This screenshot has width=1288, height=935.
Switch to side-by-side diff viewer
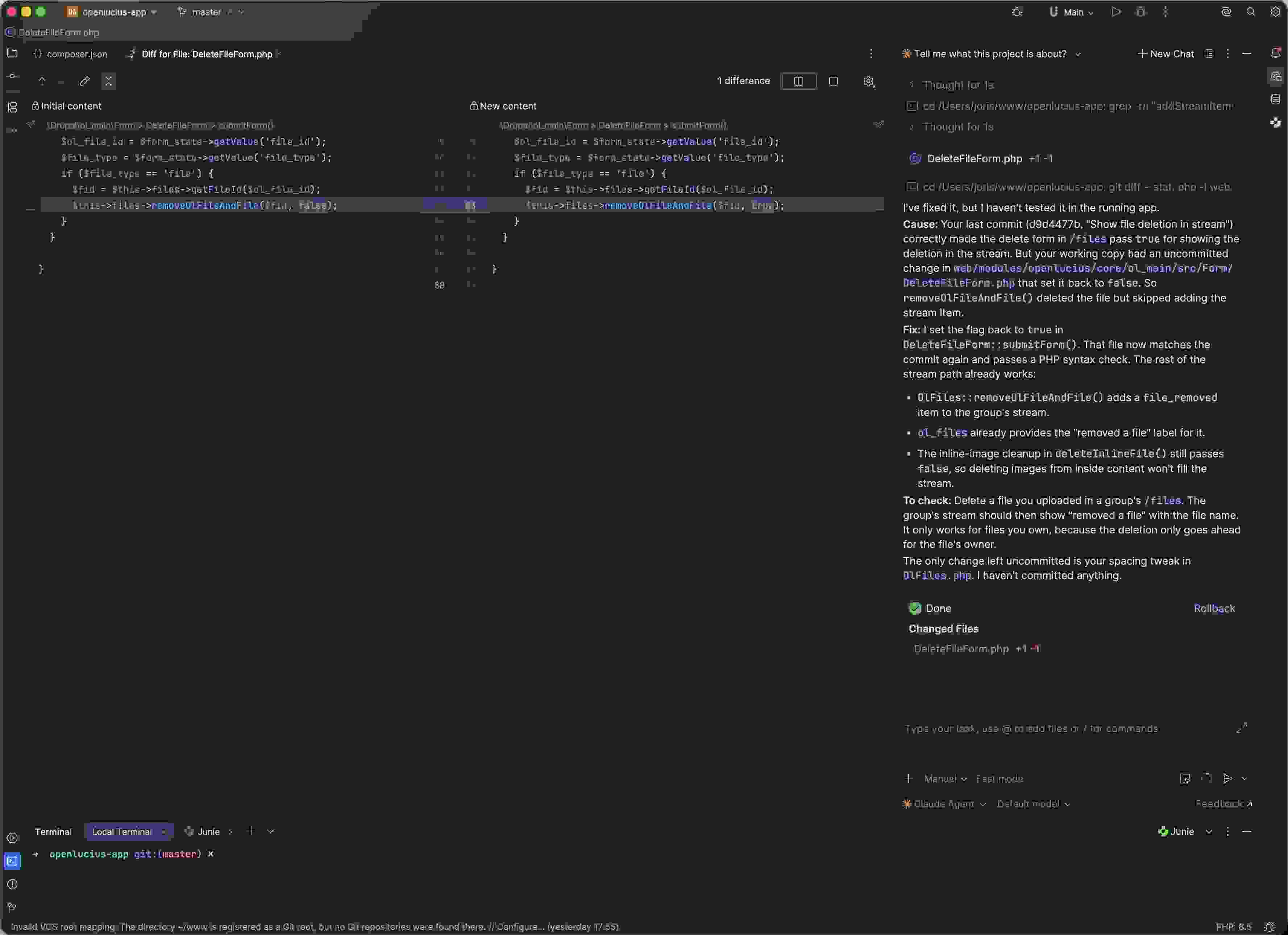tap(798, 81)
